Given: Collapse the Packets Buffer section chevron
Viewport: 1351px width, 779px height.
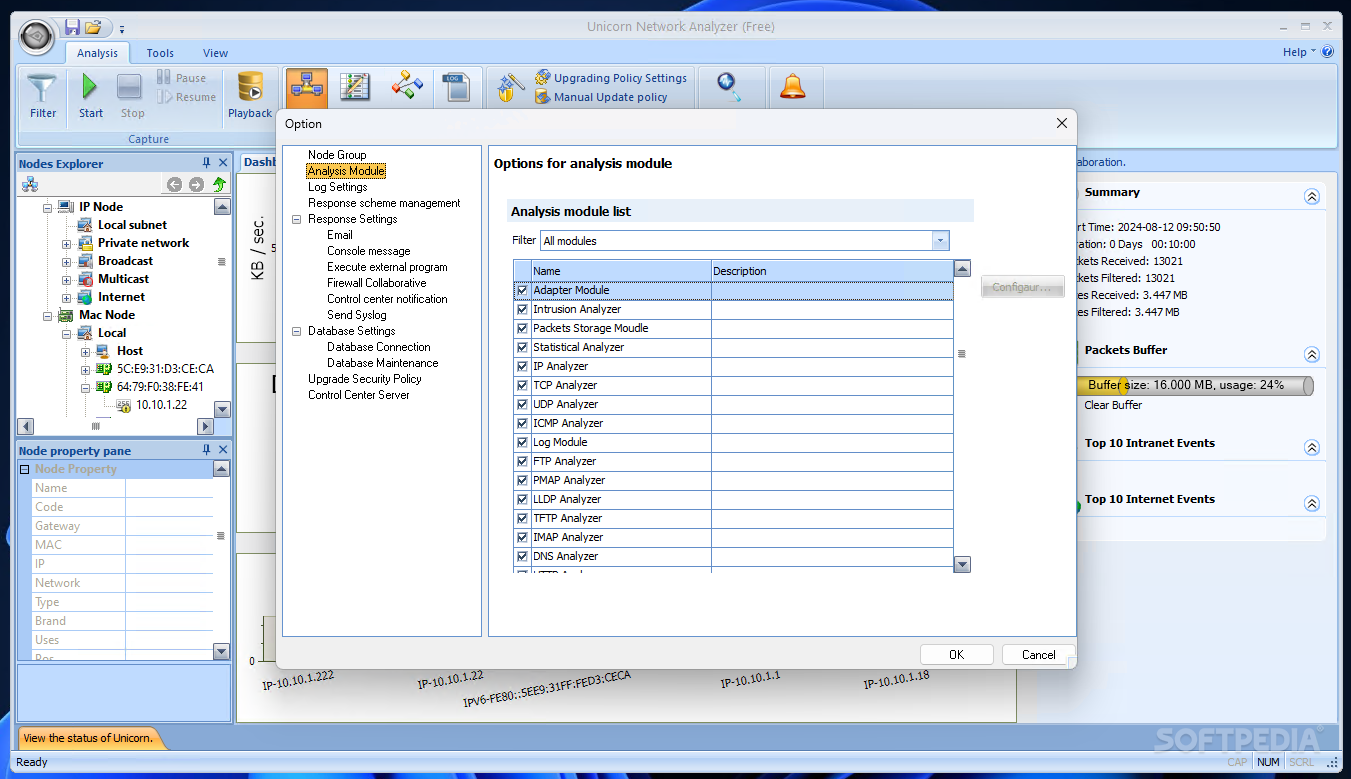Looking at the screenshot, I should point(1312,354).
